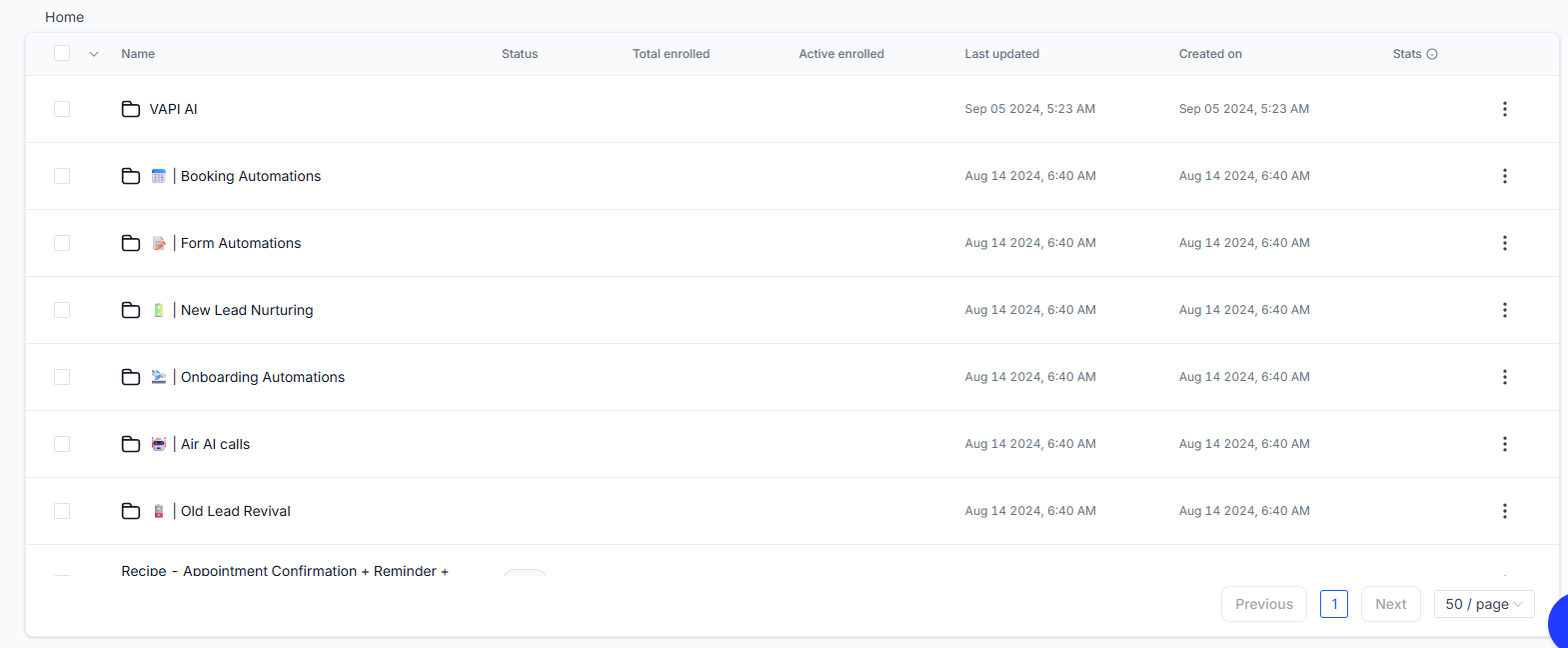This screenshot has height=648, width=1568.
Task: Click the robot emoji beside Air AI calls
Action: point(159,444)
